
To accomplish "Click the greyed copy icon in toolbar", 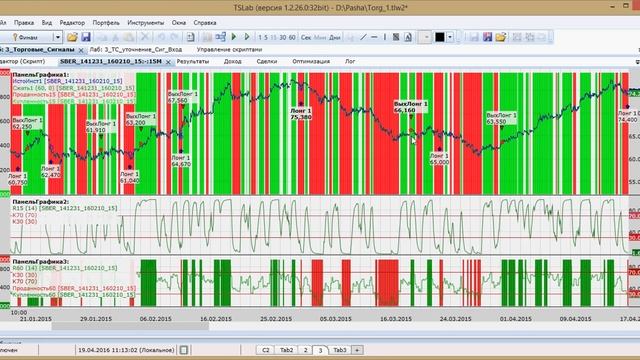I will (102, 37).
